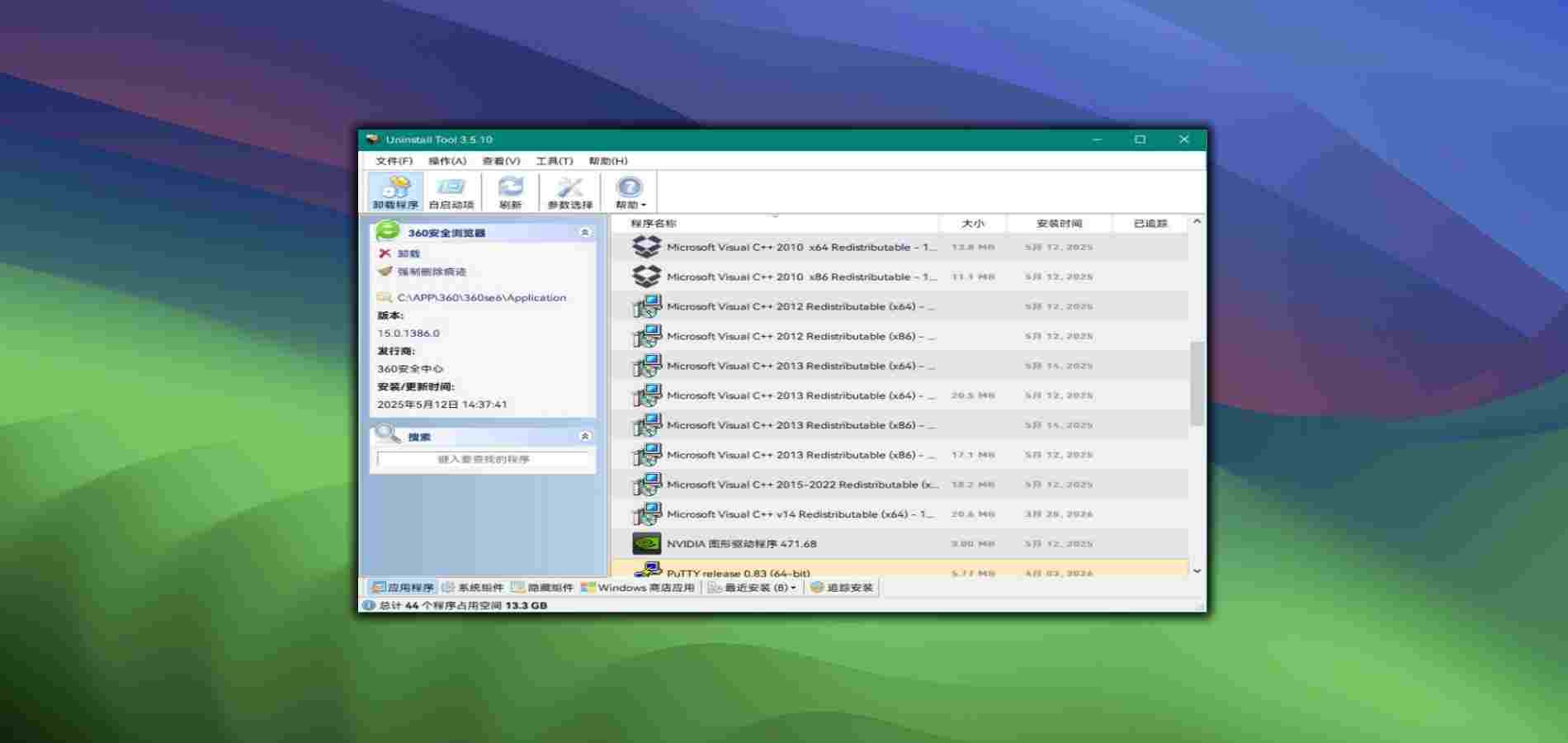Viewport: 1568px width, 743px height.
Task: Open the 文件(F) menu
Action: tap(394, 161)
